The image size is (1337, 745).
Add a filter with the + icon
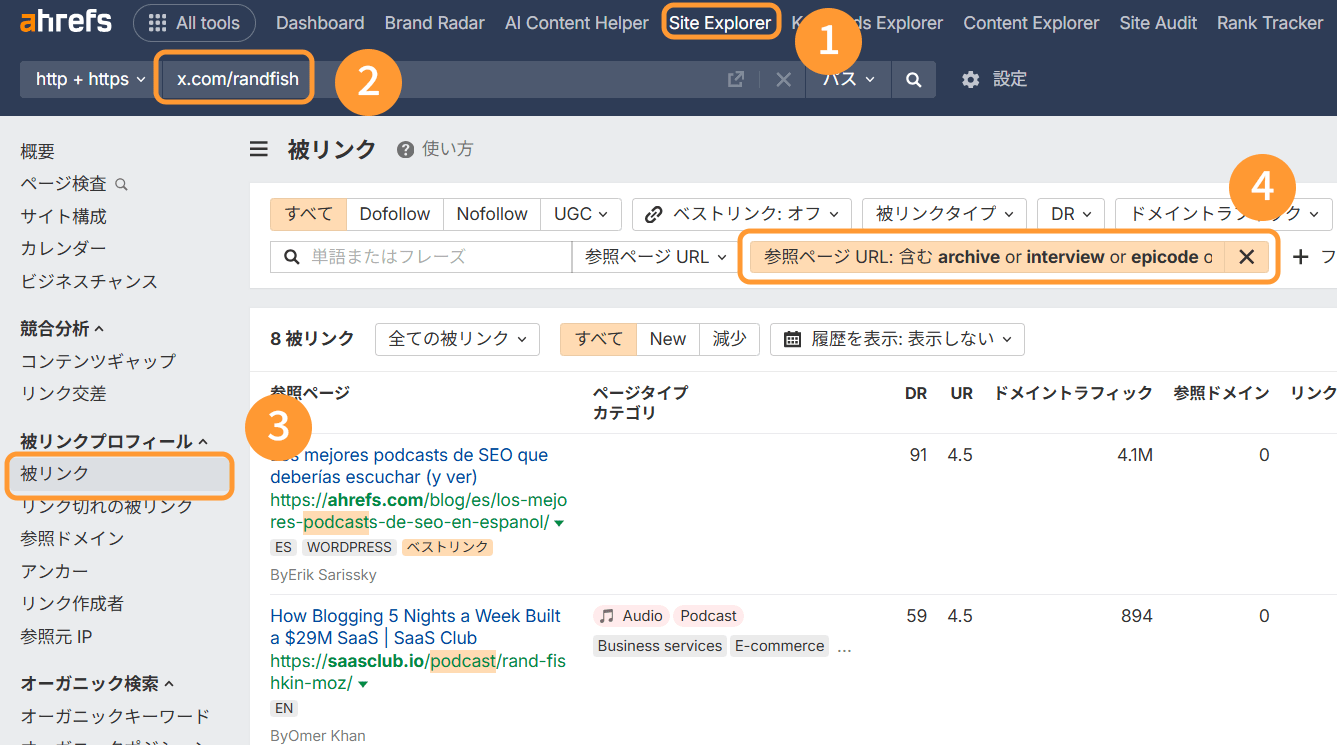(1299, 257)
